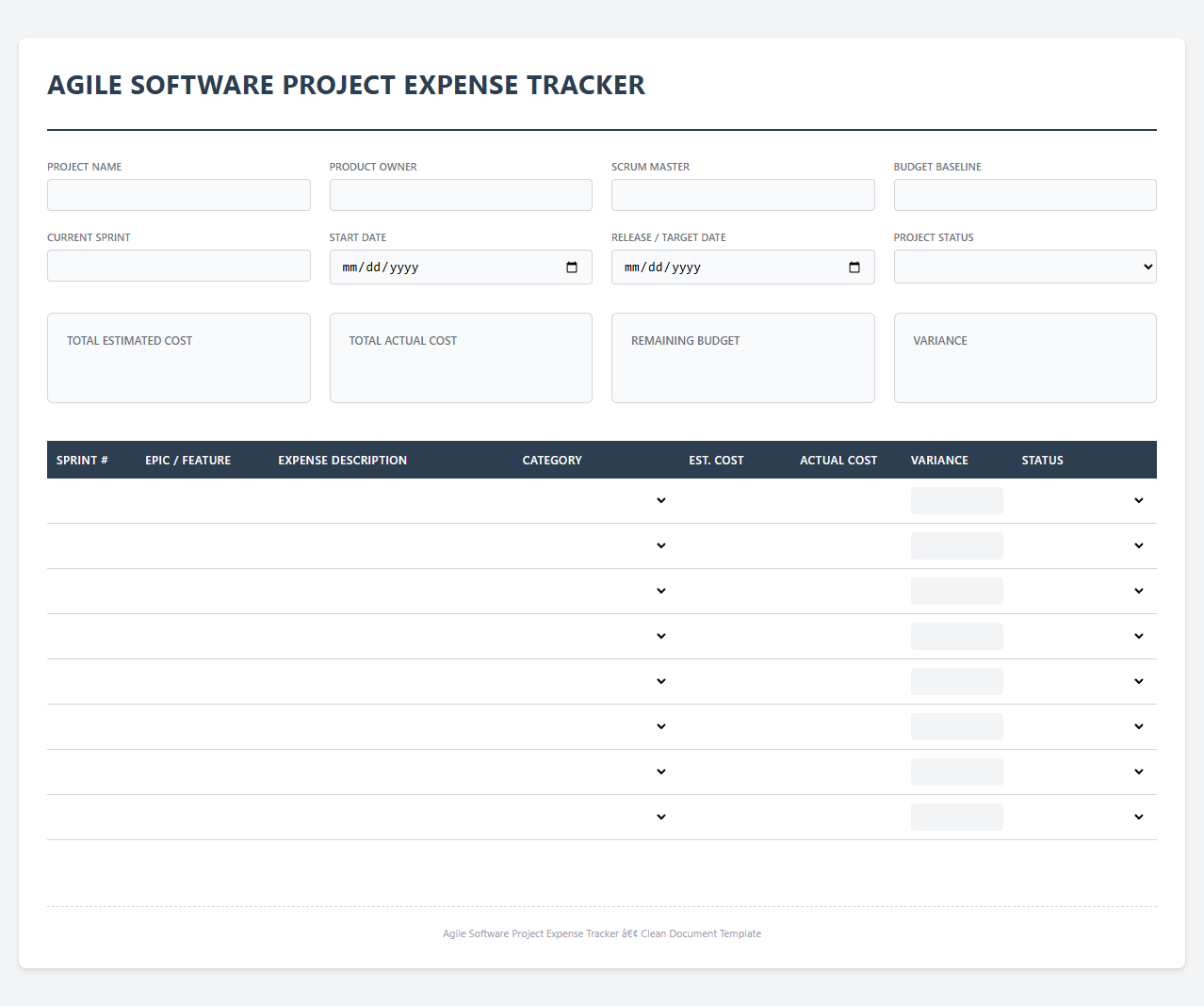Image resolution: width=1204 pixels, height=1006 pixels.
Task: Select the Agile Software Project Expense Tracker title
Action: (347, 85)
